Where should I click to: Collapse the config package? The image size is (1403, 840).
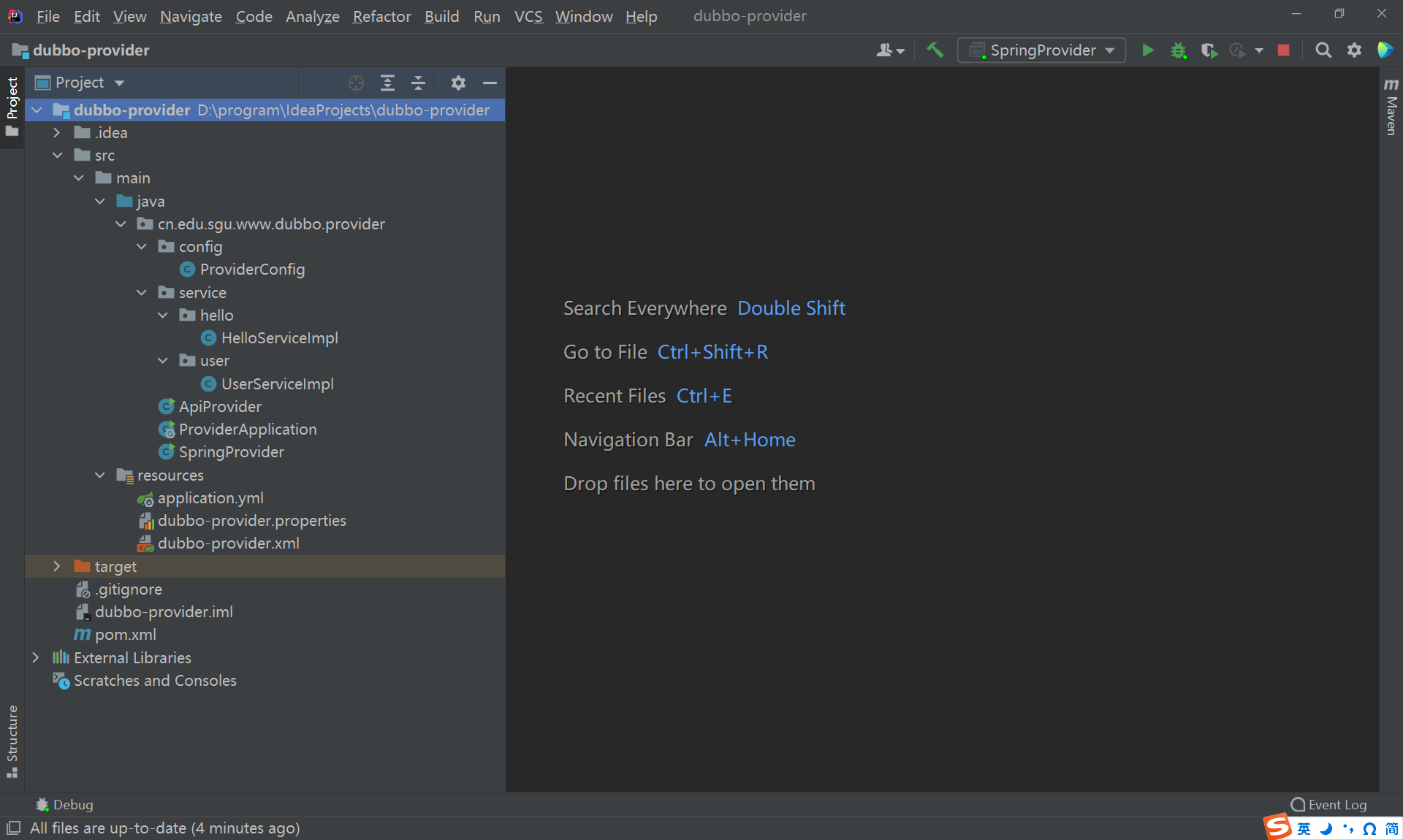tap(142, 247)
